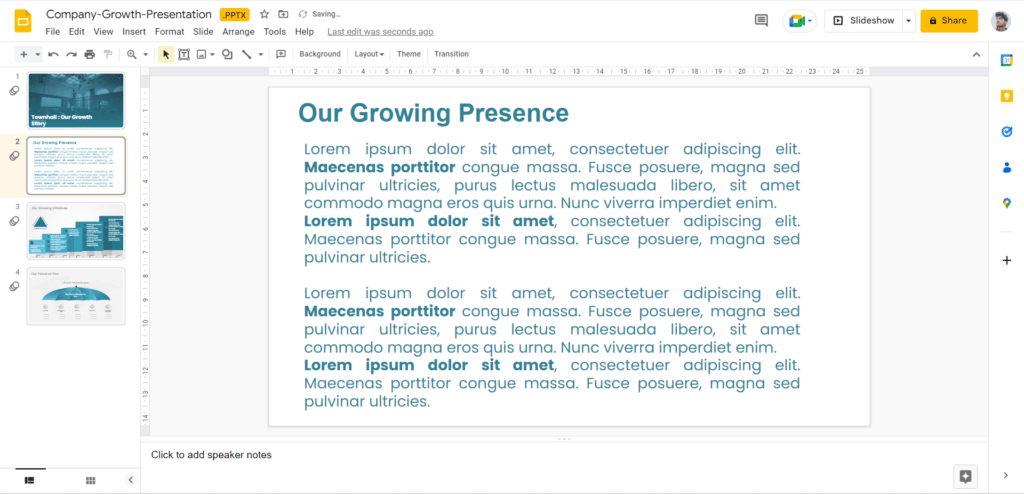The image size is (1024, 494).
Task: Open the new slide layout dropdown arrow
Action: (38, 54)
